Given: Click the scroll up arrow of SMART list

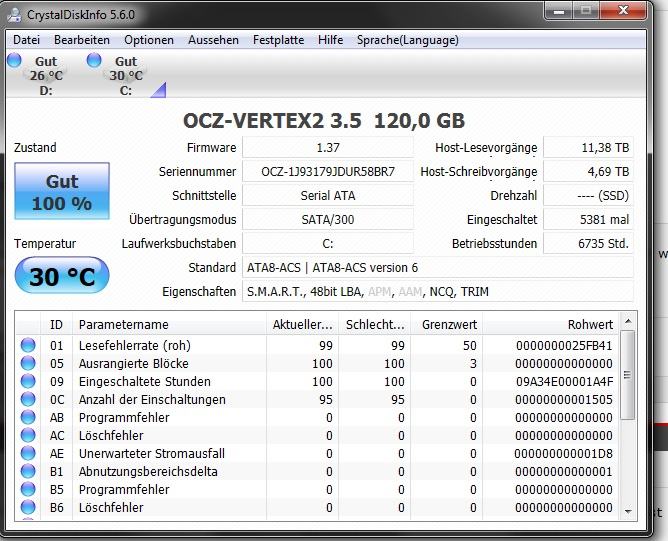Looking at the screenshot, I should 628,321.
